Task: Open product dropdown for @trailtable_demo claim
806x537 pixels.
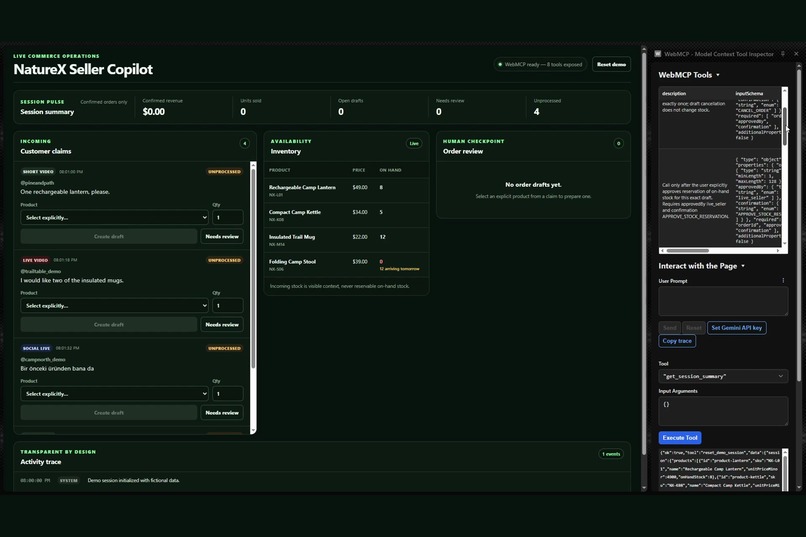Action: point(115,306)
